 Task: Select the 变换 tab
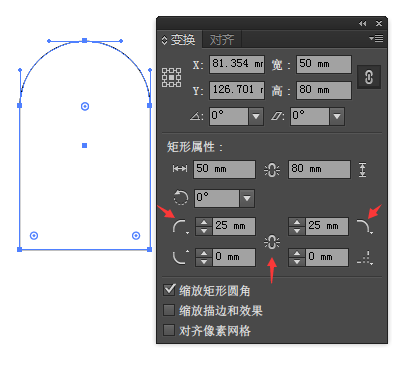[179, 40]
